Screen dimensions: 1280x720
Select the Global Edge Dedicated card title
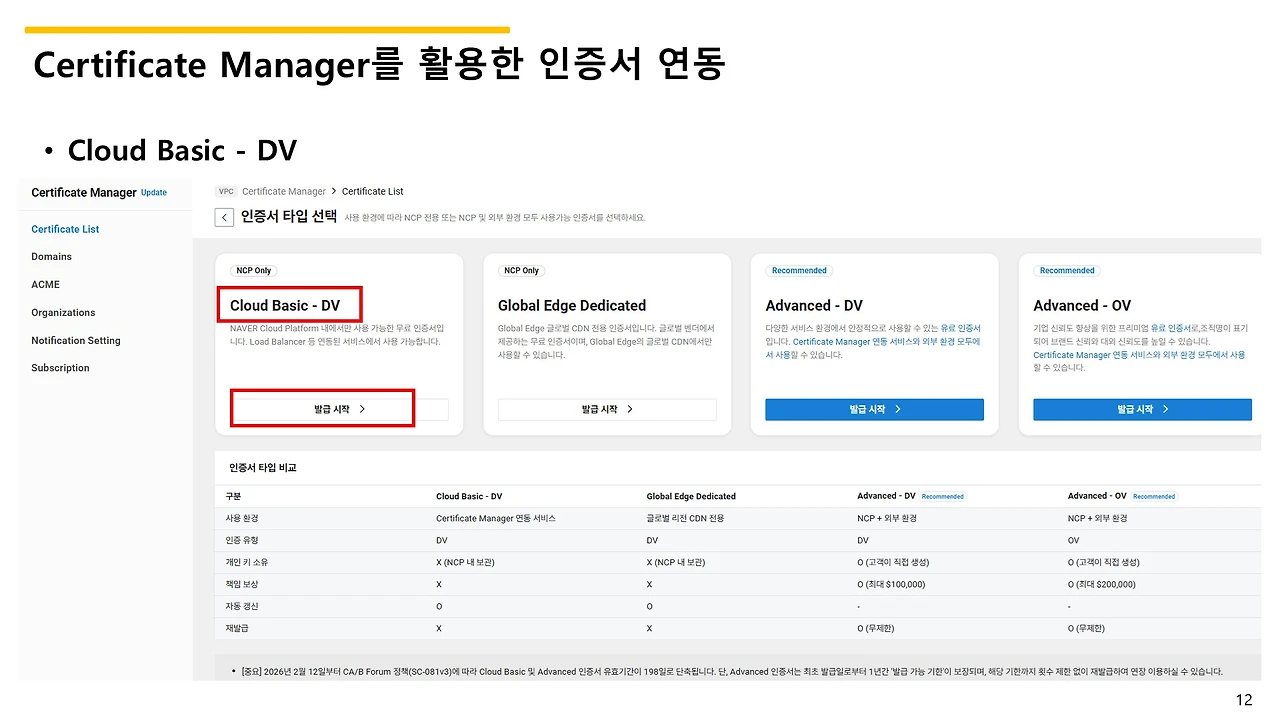(572, 305)
